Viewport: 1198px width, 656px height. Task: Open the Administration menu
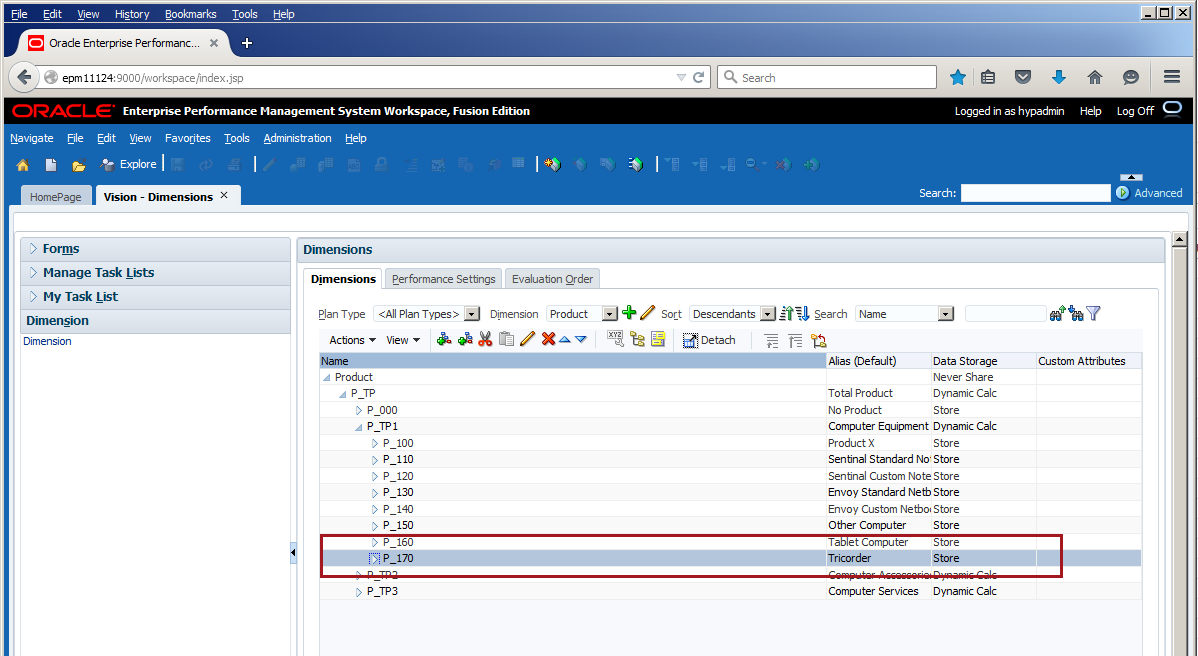297,138
